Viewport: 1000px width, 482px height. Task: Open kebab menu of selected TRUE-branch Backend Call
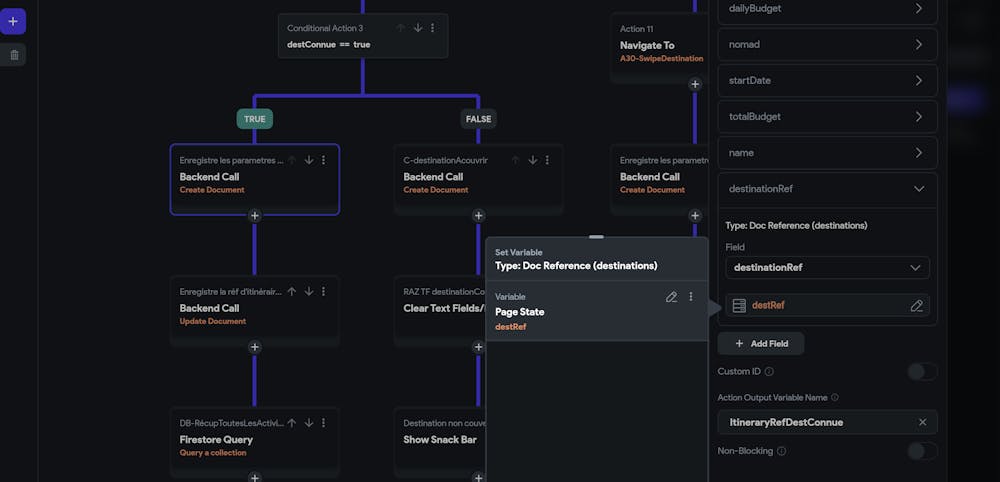(323, 160)
